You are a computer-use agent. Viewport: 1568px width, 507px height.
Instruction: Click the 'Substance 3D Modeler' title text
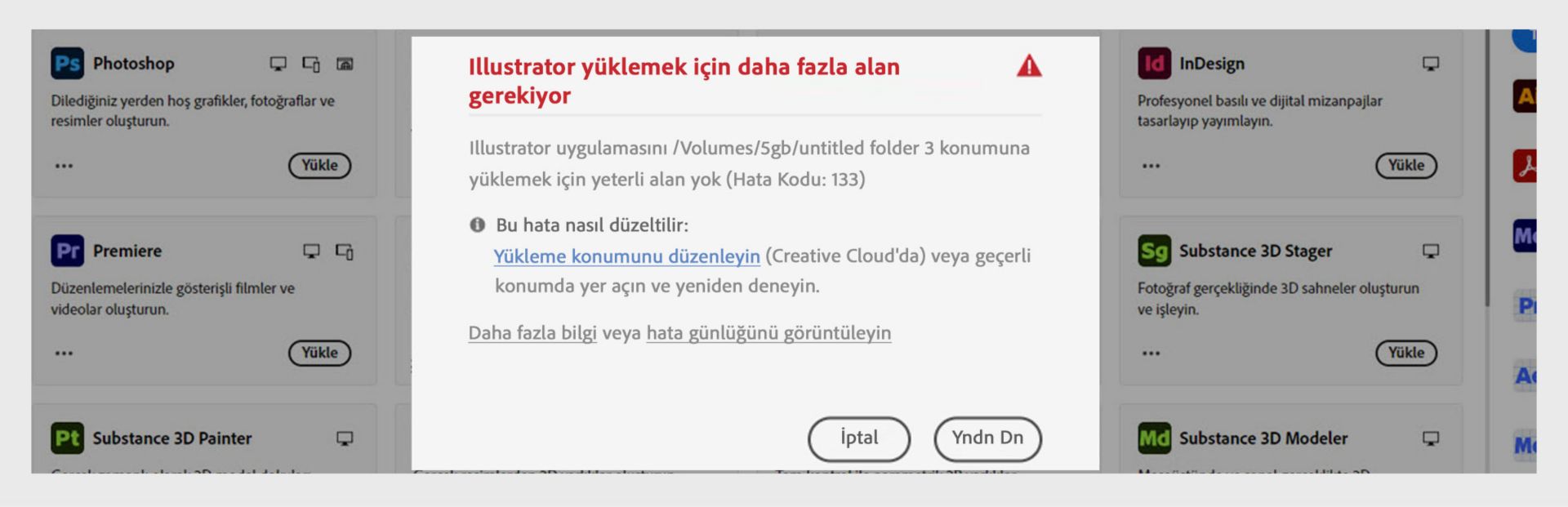pos(1263,438)
